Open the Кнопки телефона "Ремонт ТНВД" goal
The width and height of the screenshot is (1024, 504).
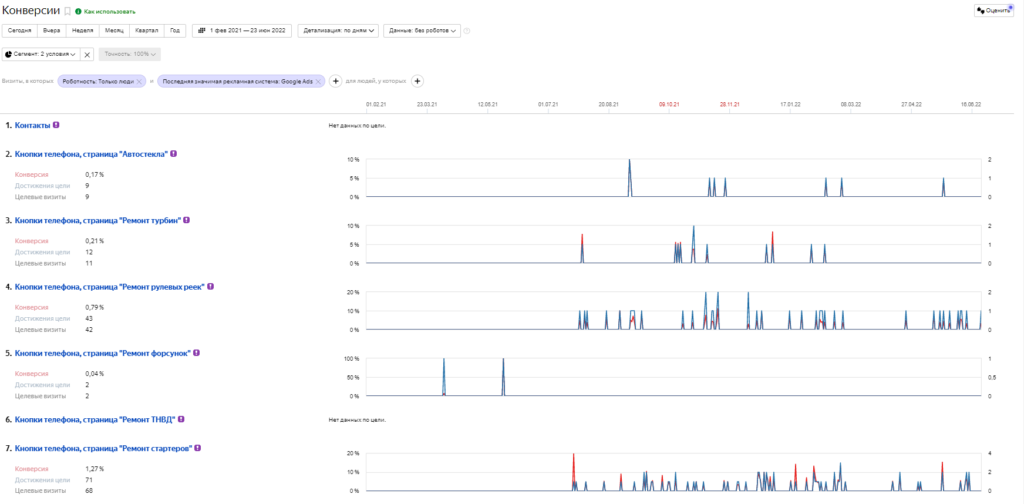(95, 419)
